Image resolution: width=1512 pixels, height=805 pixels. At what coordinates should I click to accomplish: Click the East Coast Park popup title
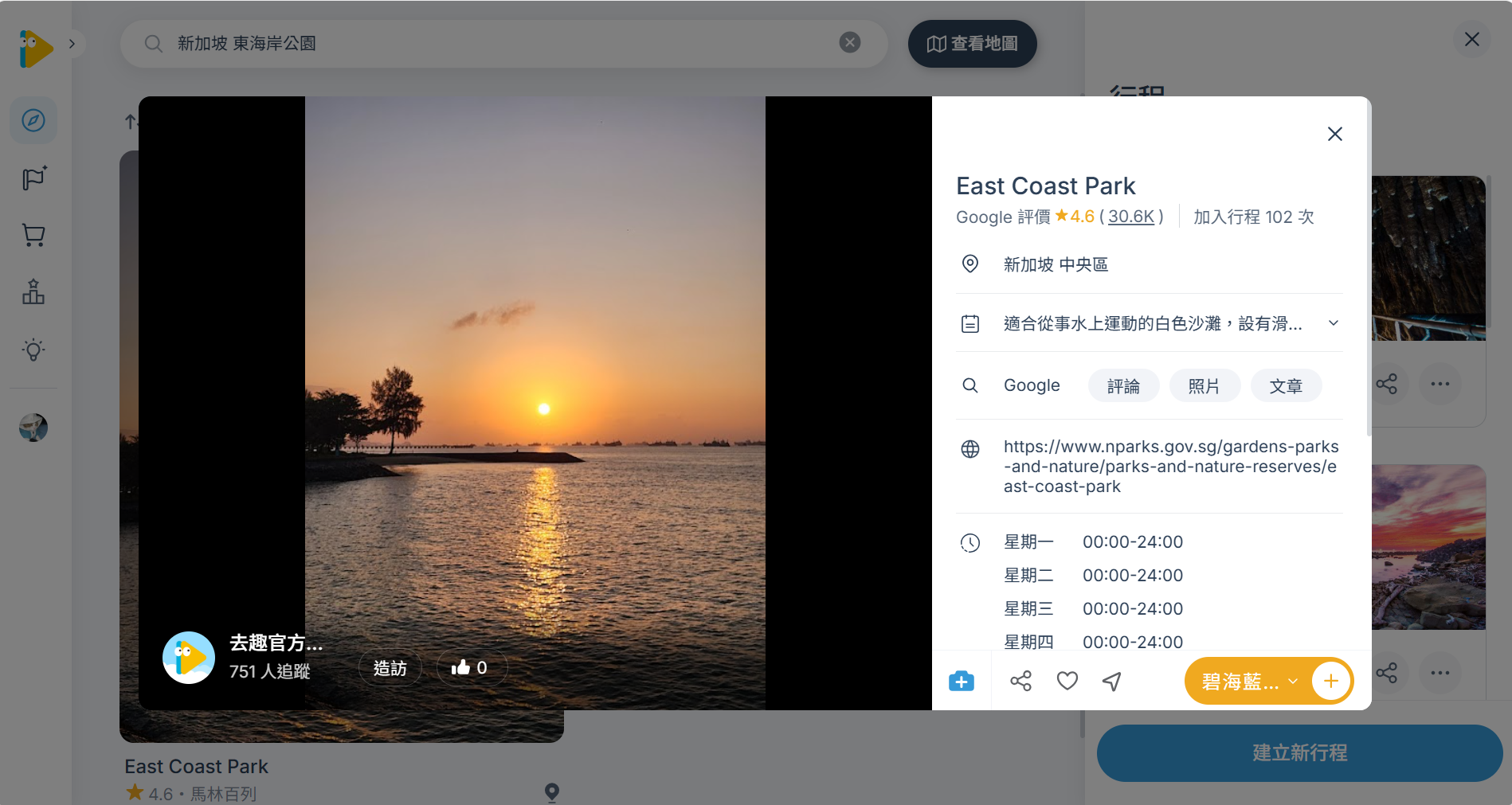(1046, 186)
